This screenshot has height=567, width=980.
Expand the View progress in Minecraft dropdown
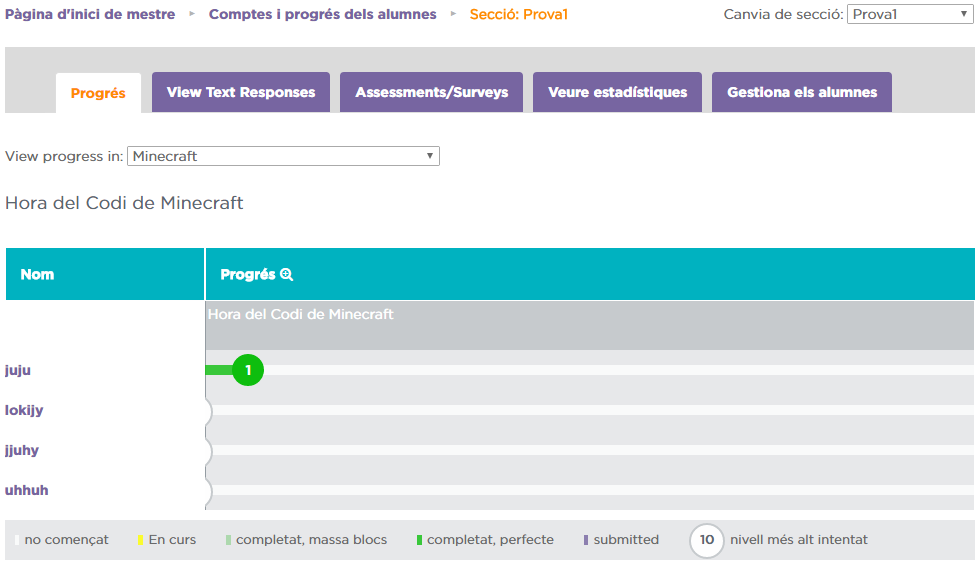pyautogui.click(x=283, y=156)
